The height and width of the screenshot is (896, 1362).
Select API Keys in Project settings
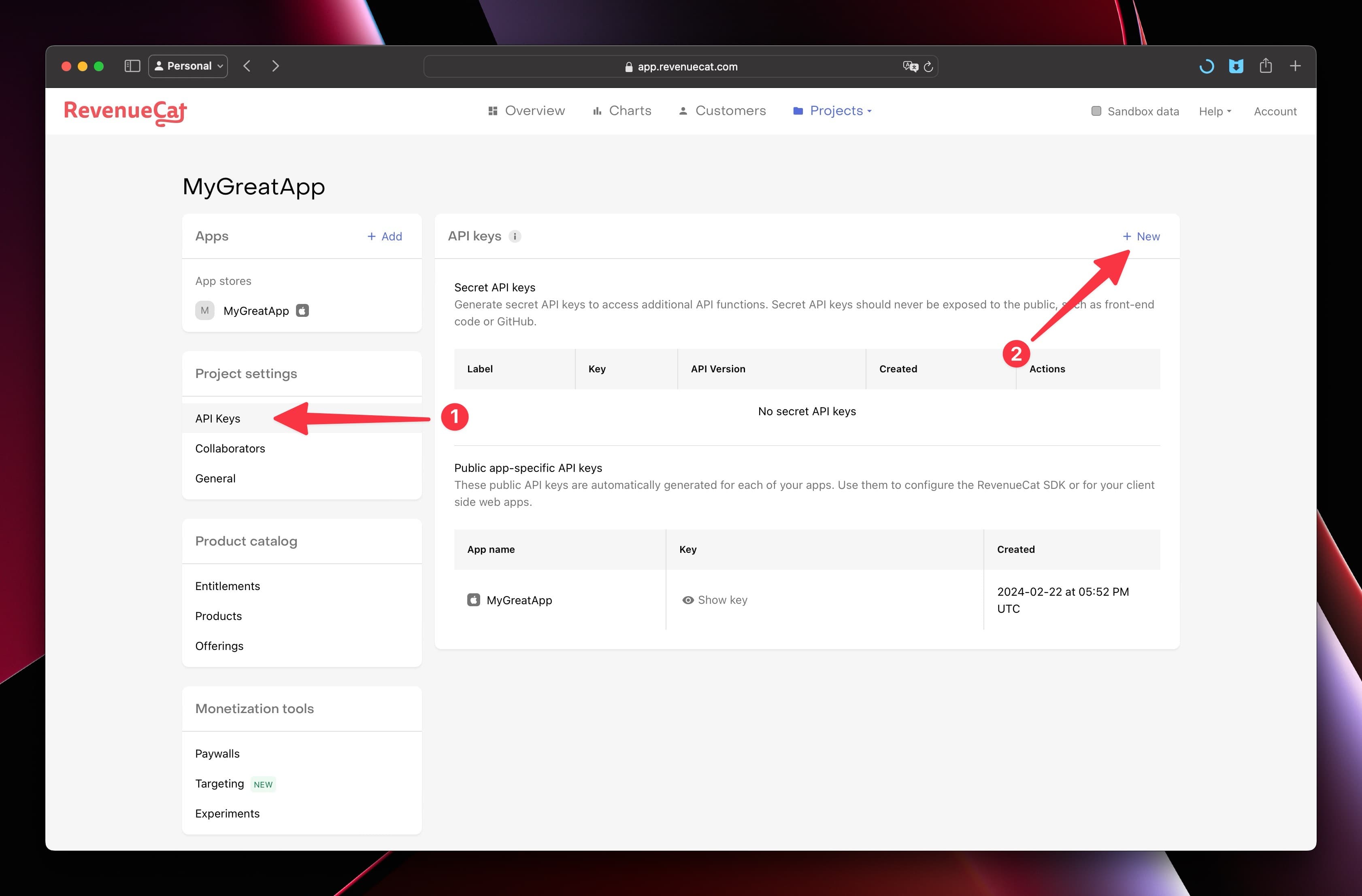(x=302, y=418)
